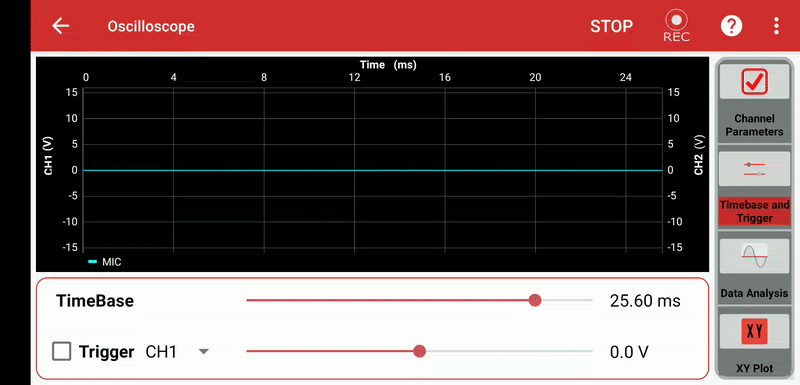The image size is (800, 385).
Task: Click the CH1 (V) axis label
Action: point(49,156)
